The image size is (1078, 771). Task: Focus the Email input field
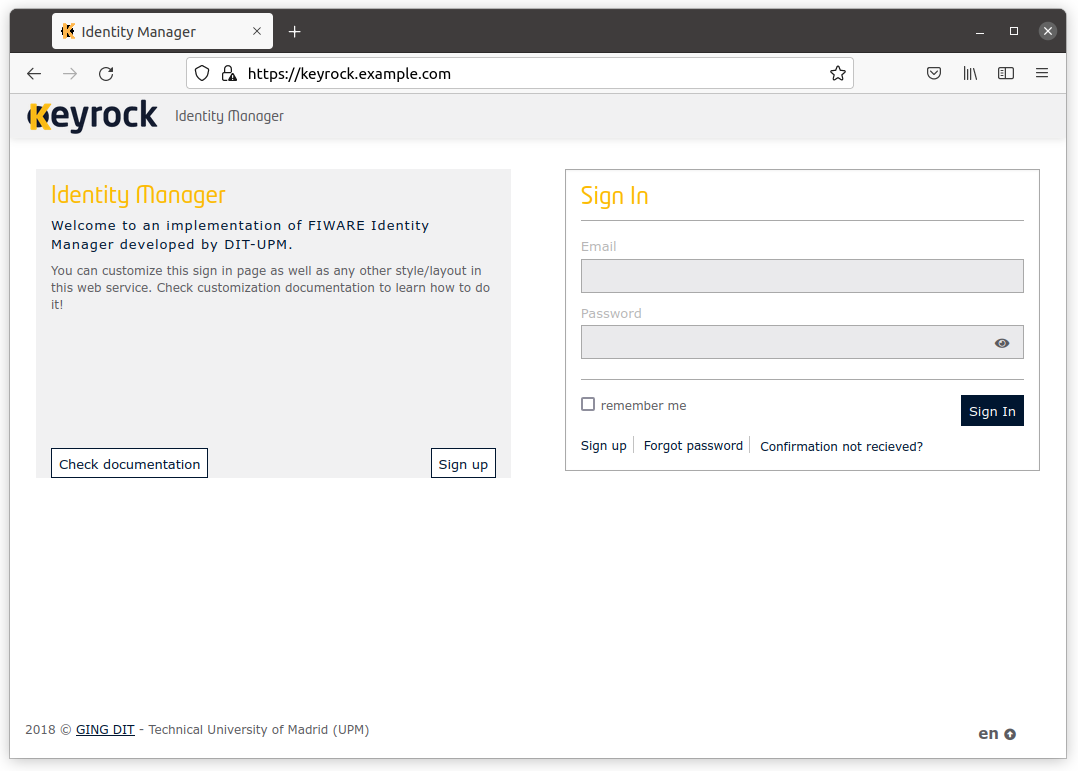pyautogui.click(x=802, y=276)
